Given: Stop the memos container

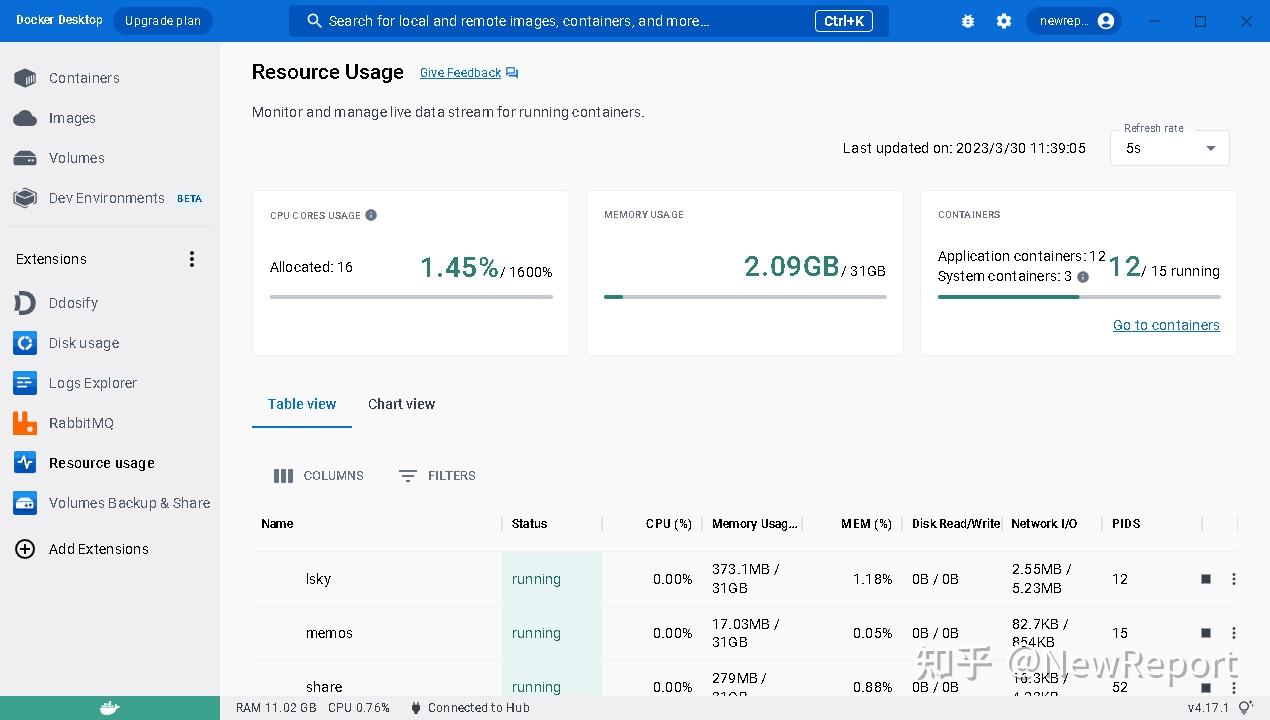Looking at the screenshot, I should (1206, 633).
